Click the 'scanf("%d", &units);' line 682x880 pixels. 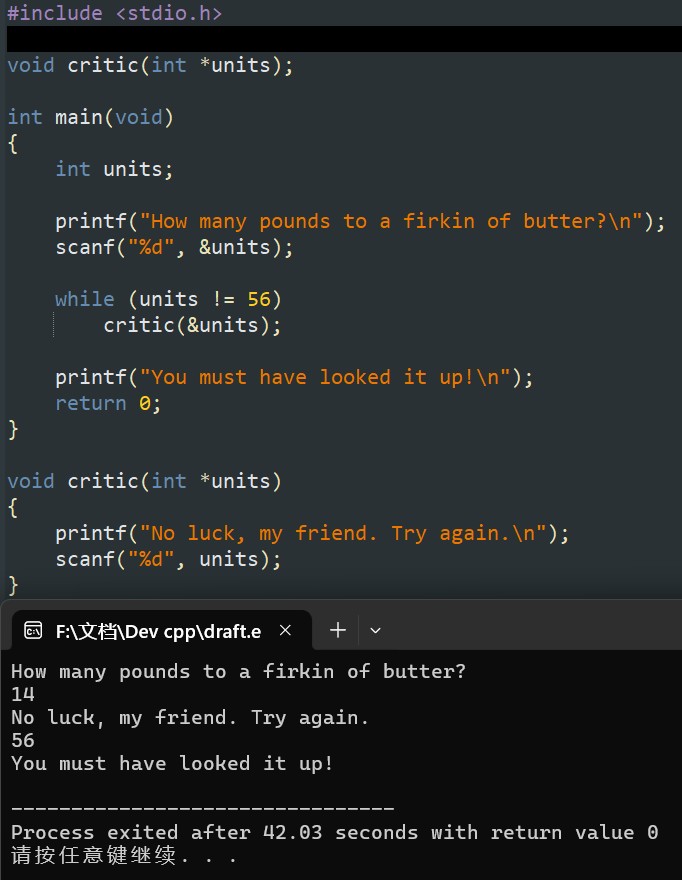click(174, 248)
